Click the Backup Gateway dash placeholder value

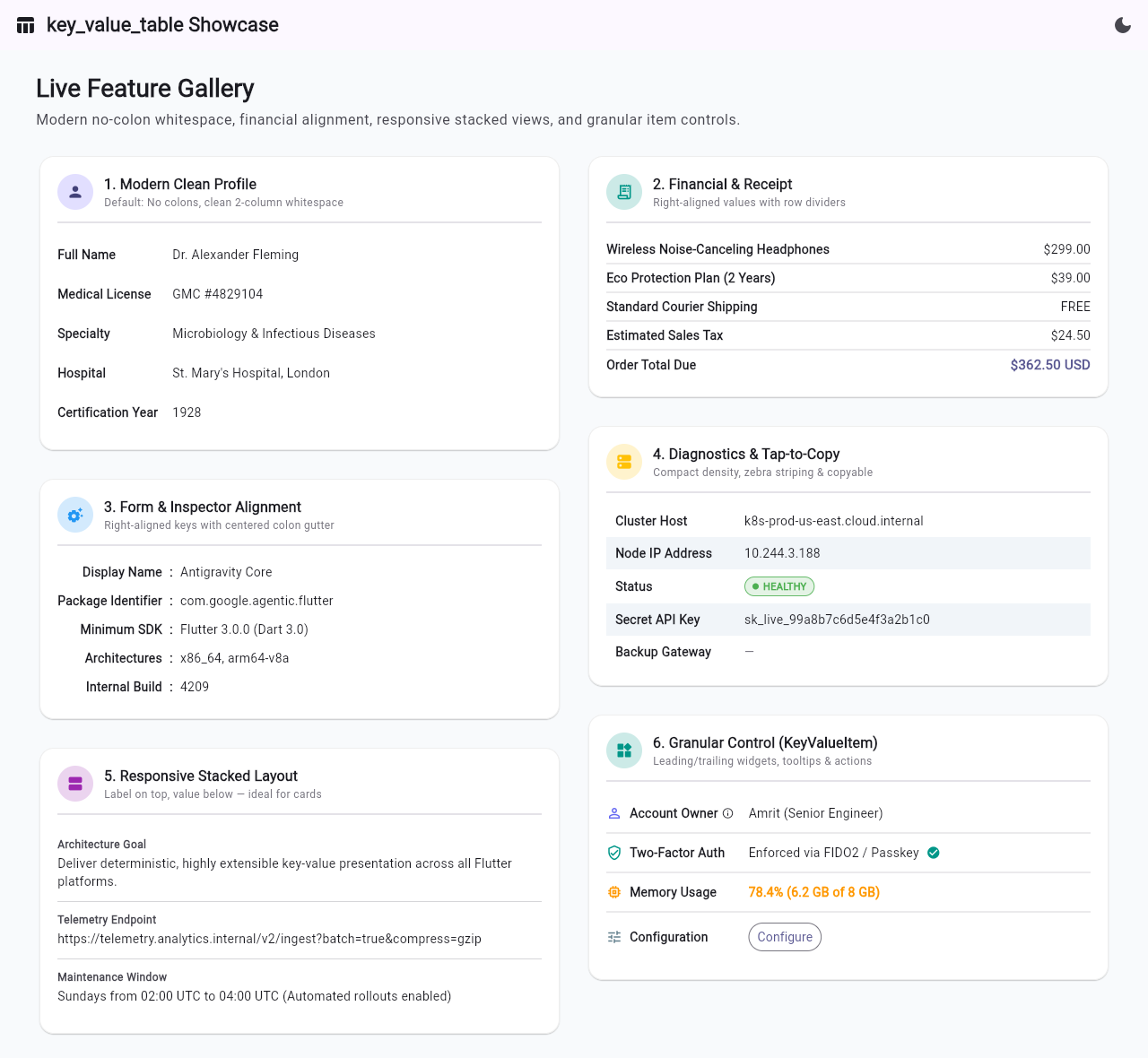tap(749, 652)
